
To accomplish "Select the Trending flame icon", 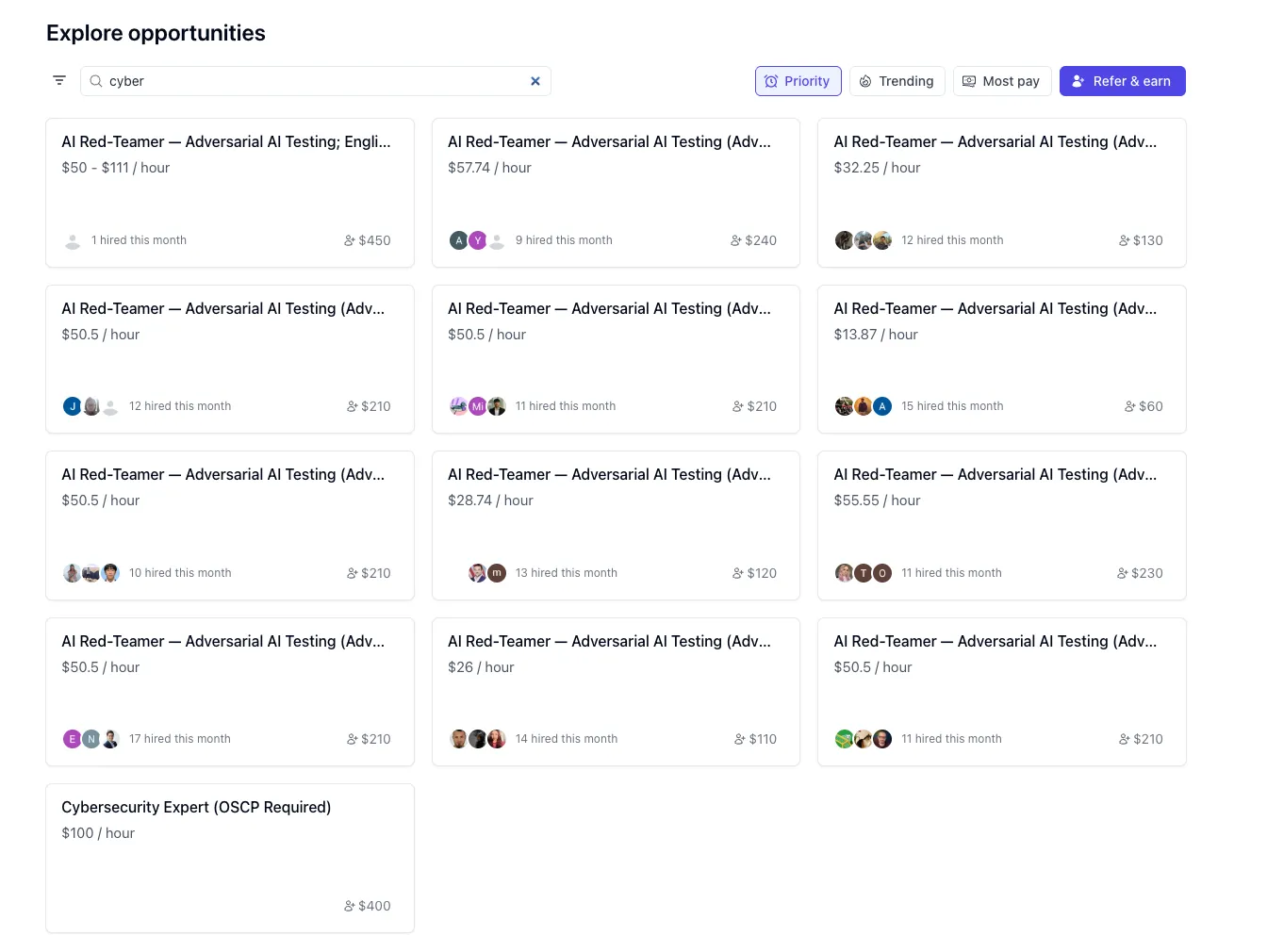I will 866,81.
